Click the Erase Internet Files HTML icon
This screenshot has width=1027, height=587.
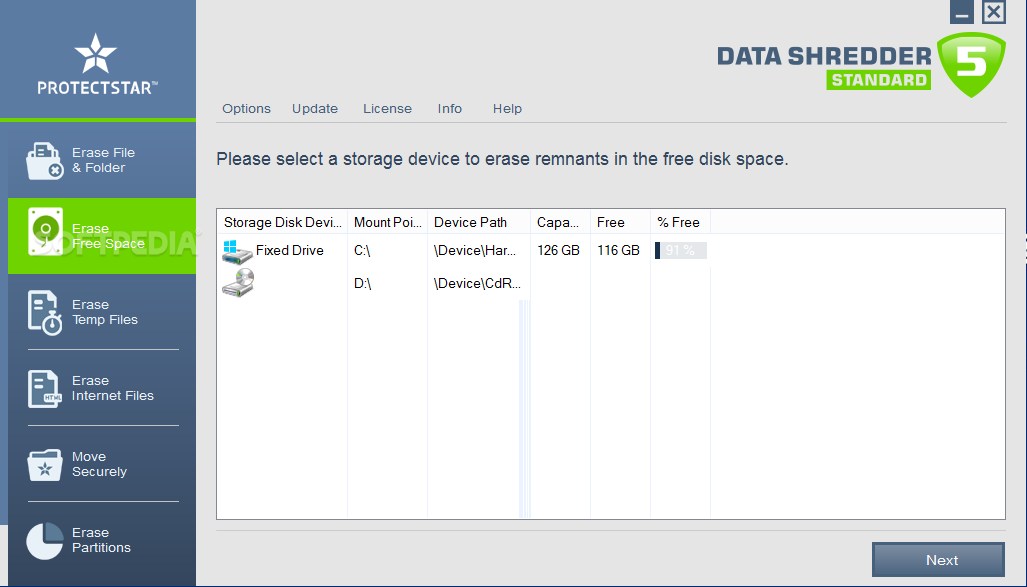point(45,388)
